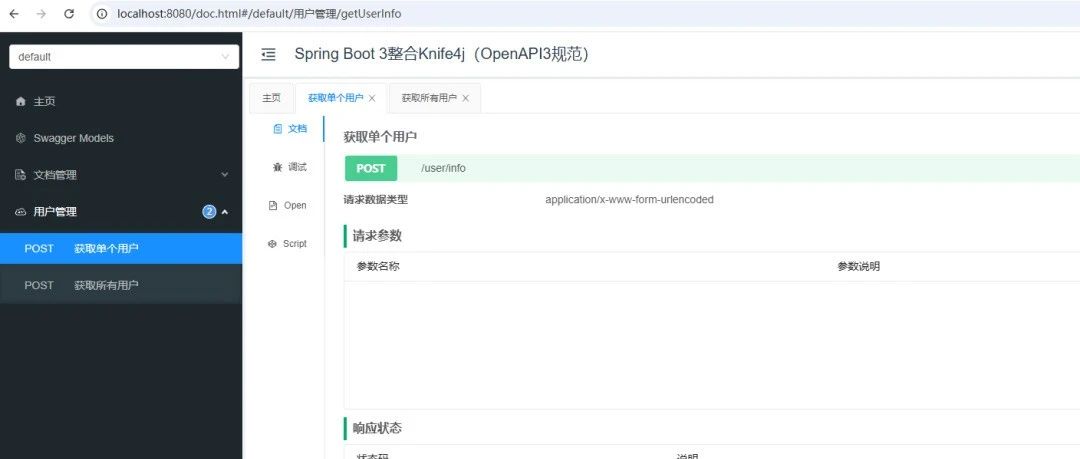Collapse 用户管理 using the up chevron
Screen dimensions: 1080x459
tap(225, 212)
